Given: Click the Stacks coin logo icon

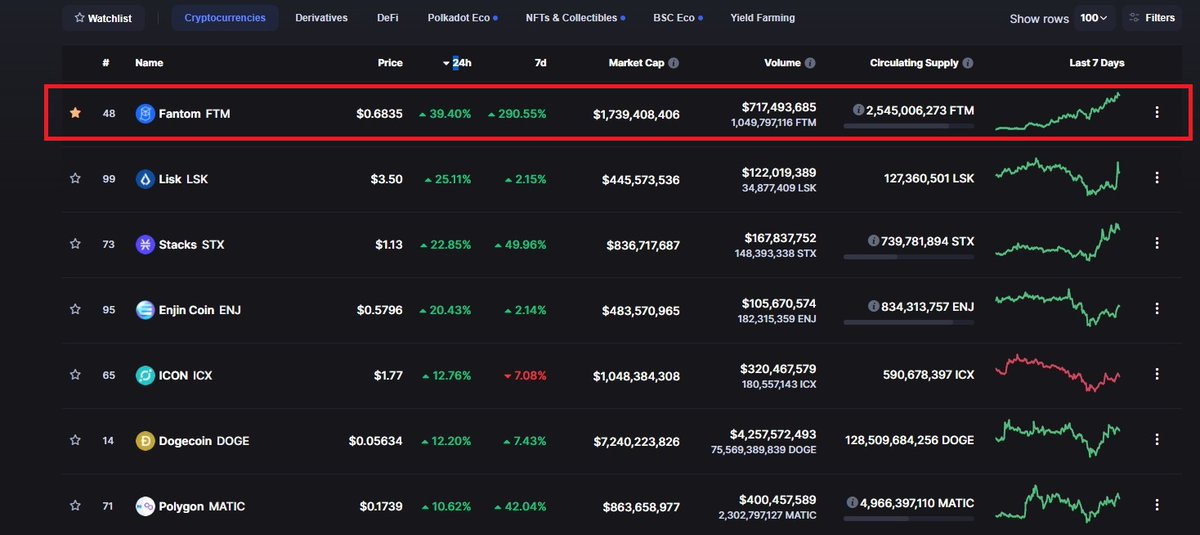Looking at the screenshot, I should (x=145, y=244).
